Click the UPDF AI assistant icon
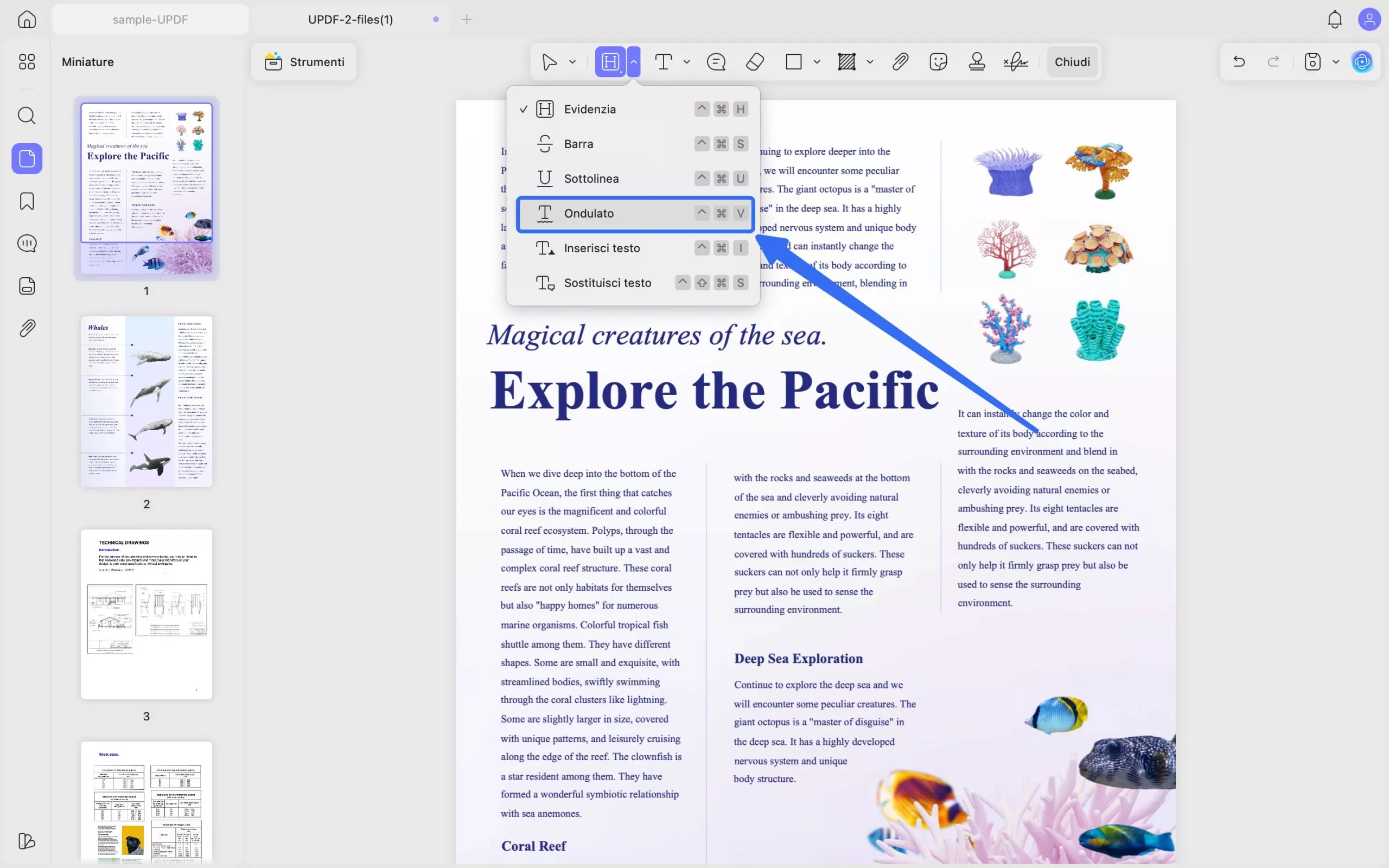Screen dimensions: 1389x868 tap(1362, 61)
